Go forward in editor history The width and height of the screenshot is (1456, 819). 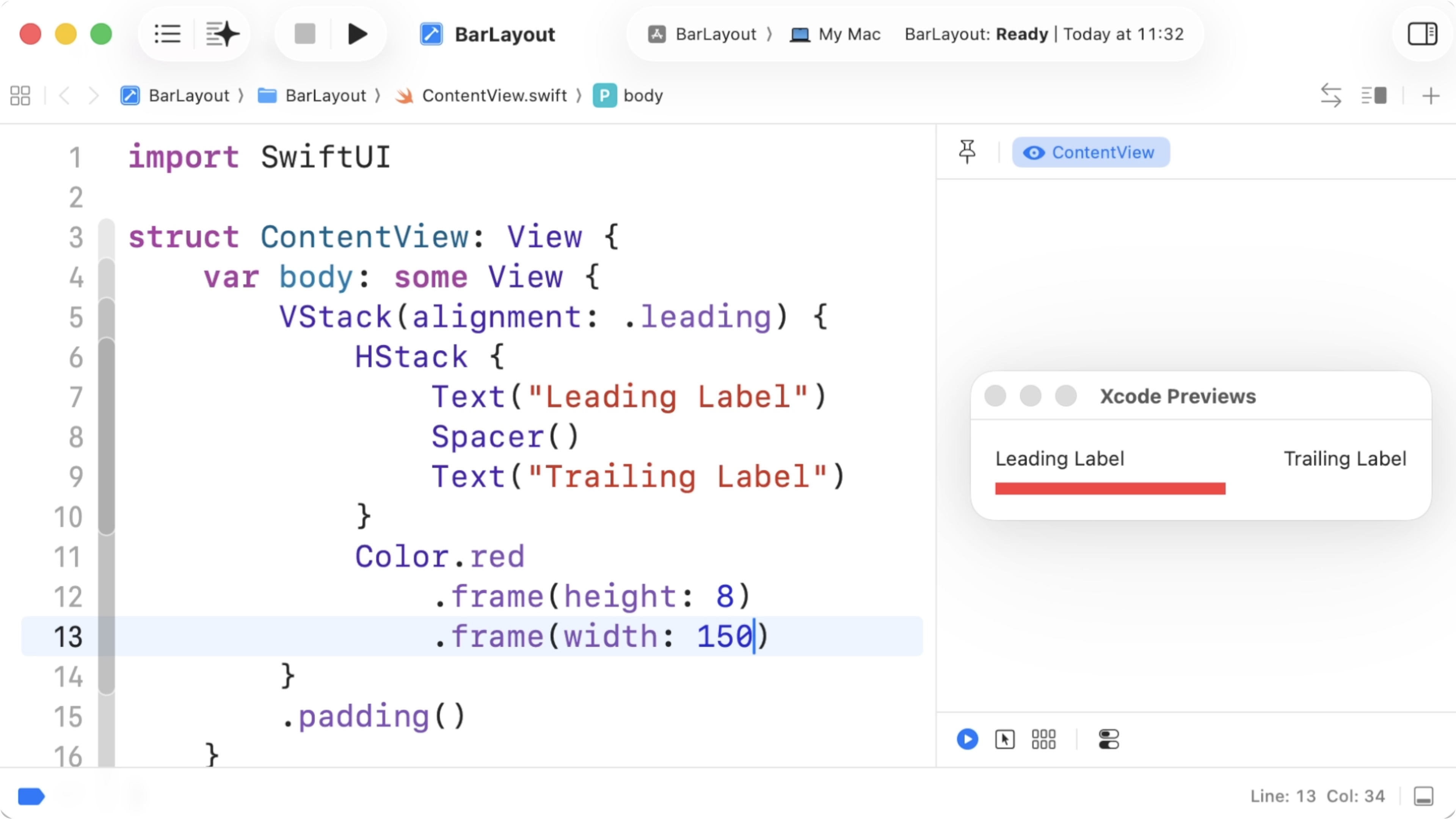pyautogui.click(x=94, y=96)
